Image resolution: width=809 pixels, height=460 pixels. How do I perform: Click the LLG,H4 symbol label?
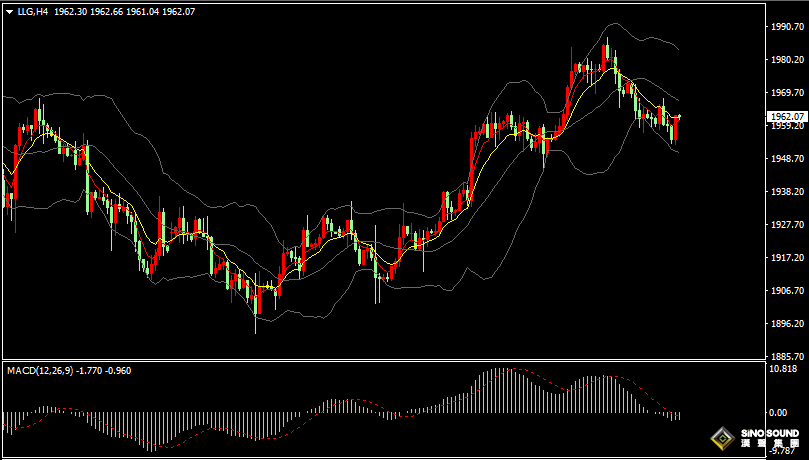click(33, 13)
